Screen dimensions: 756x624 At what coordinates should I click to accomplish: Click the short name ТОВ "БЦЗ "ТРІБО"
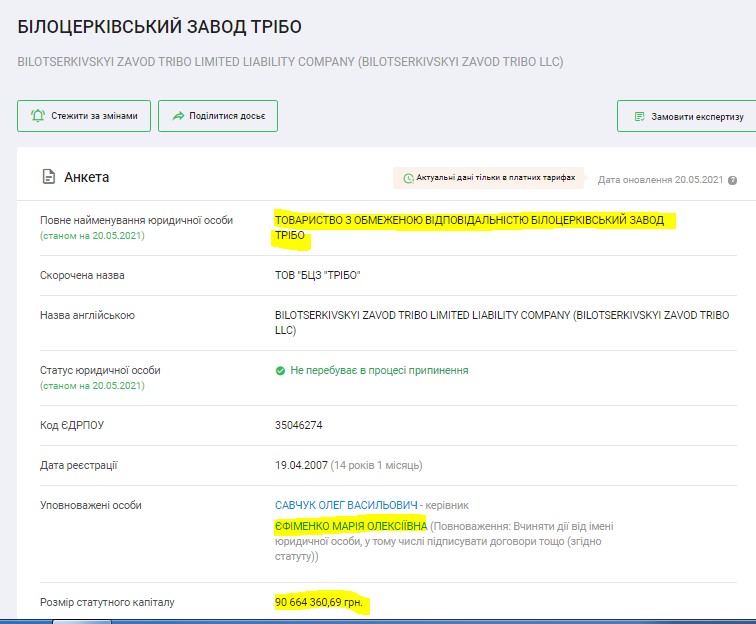[317, 275]
